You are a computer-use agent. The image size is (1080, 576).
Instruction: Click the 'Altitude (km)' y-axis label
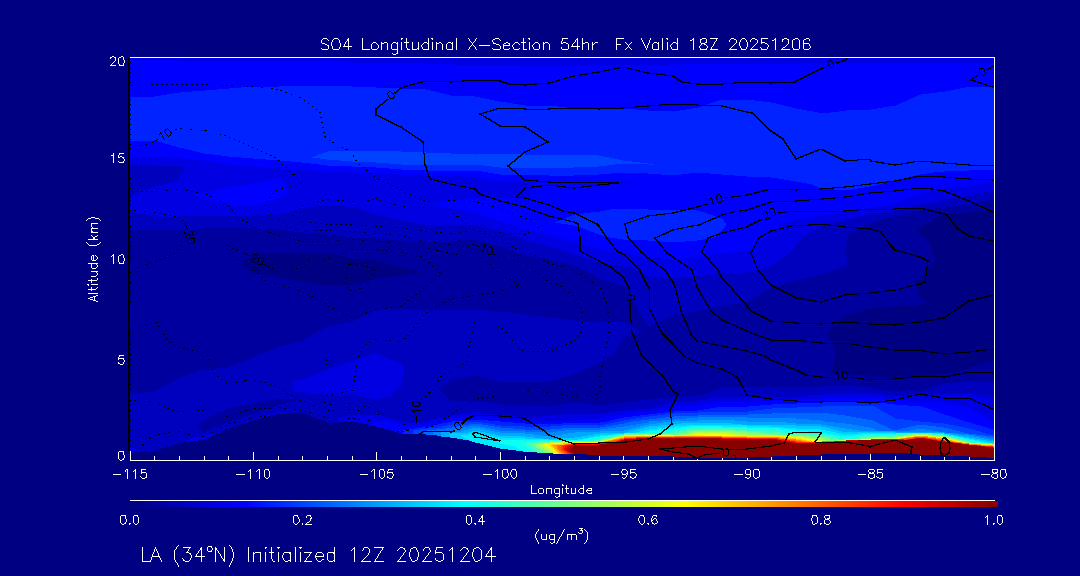click(x=93, y=258)
